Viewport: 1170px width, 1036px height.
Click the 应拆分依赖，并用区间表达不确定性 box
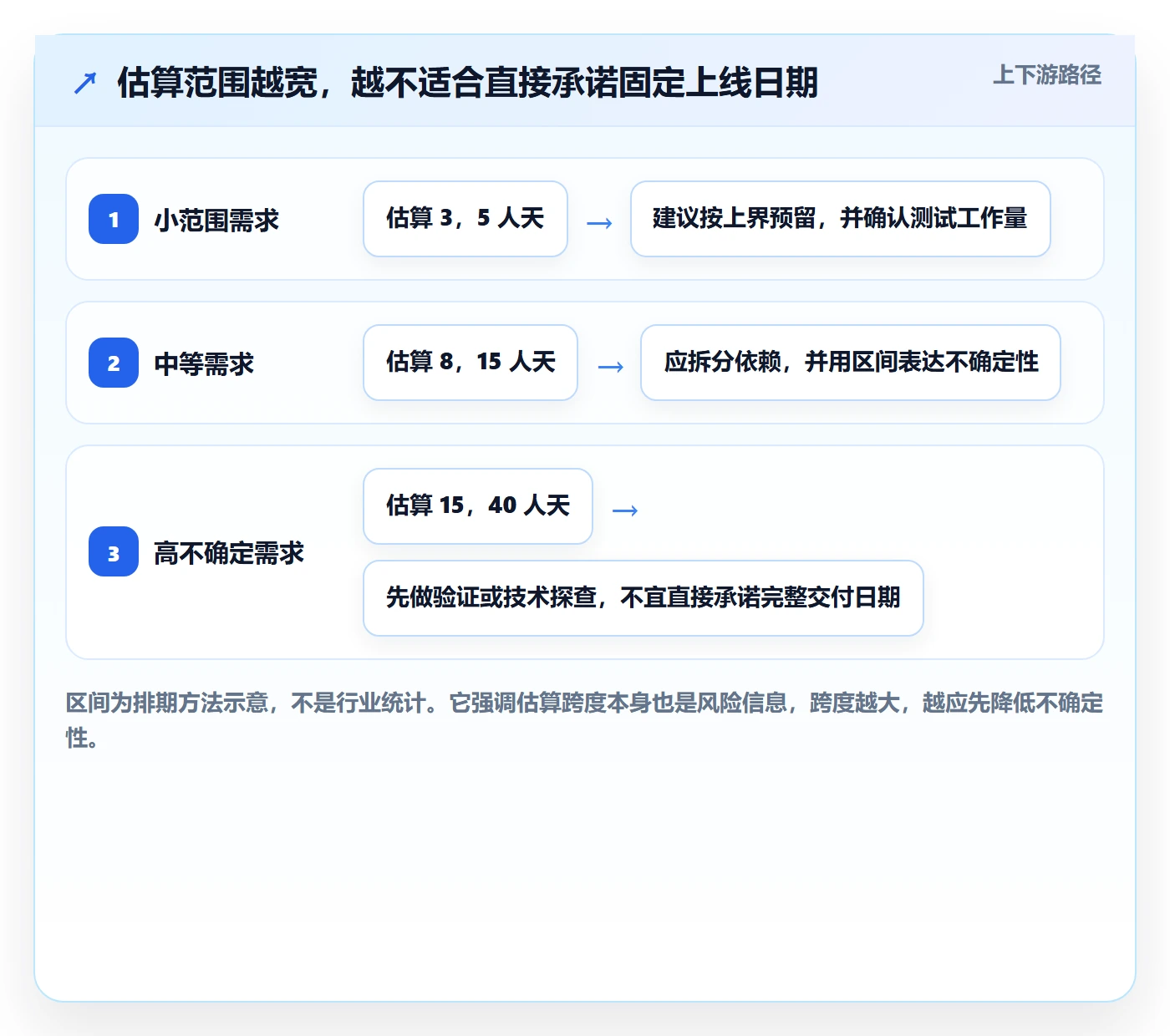tap(851, 363)
